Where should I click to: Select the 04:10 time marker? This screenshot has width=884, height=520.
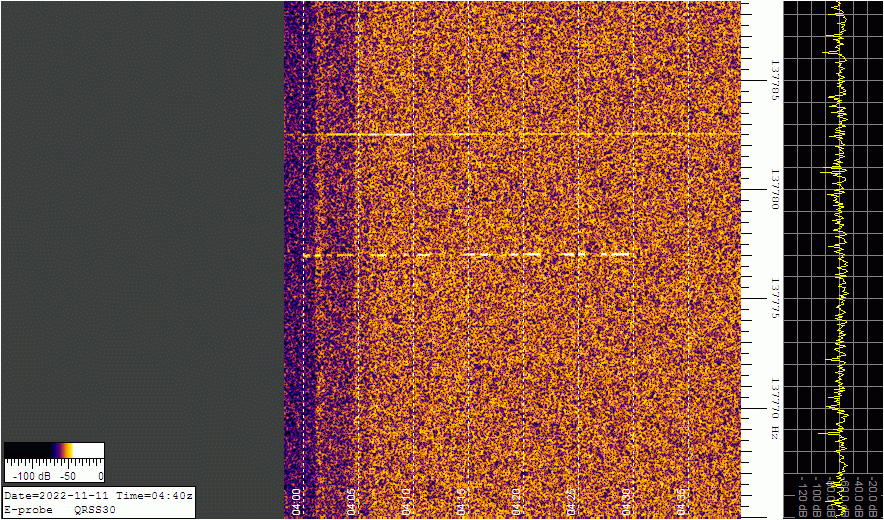(x=407, y=500)
